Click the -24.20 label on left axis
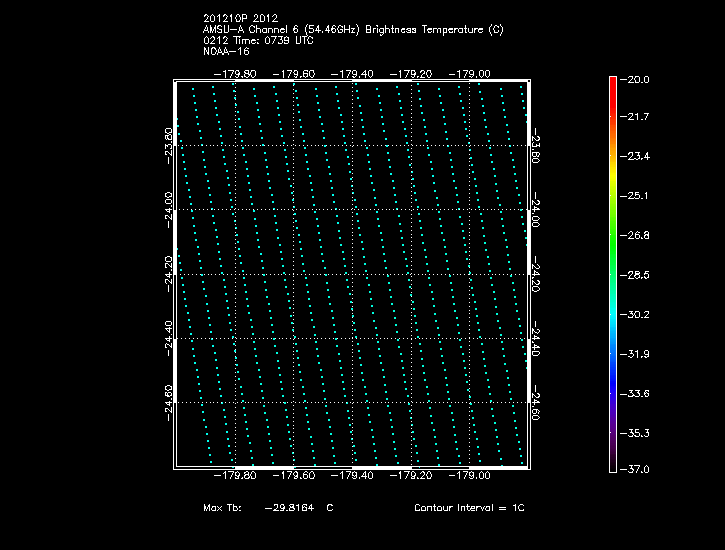Screen dimensions: 725x550 click(169, 272)
